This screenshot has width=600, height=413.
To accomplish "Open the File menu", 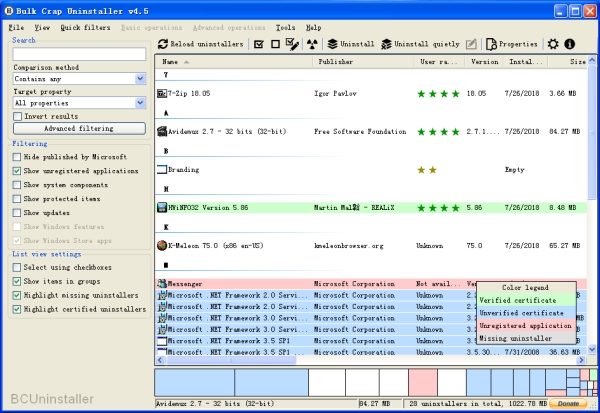I will pyautogui.click(x=16, y=28).
